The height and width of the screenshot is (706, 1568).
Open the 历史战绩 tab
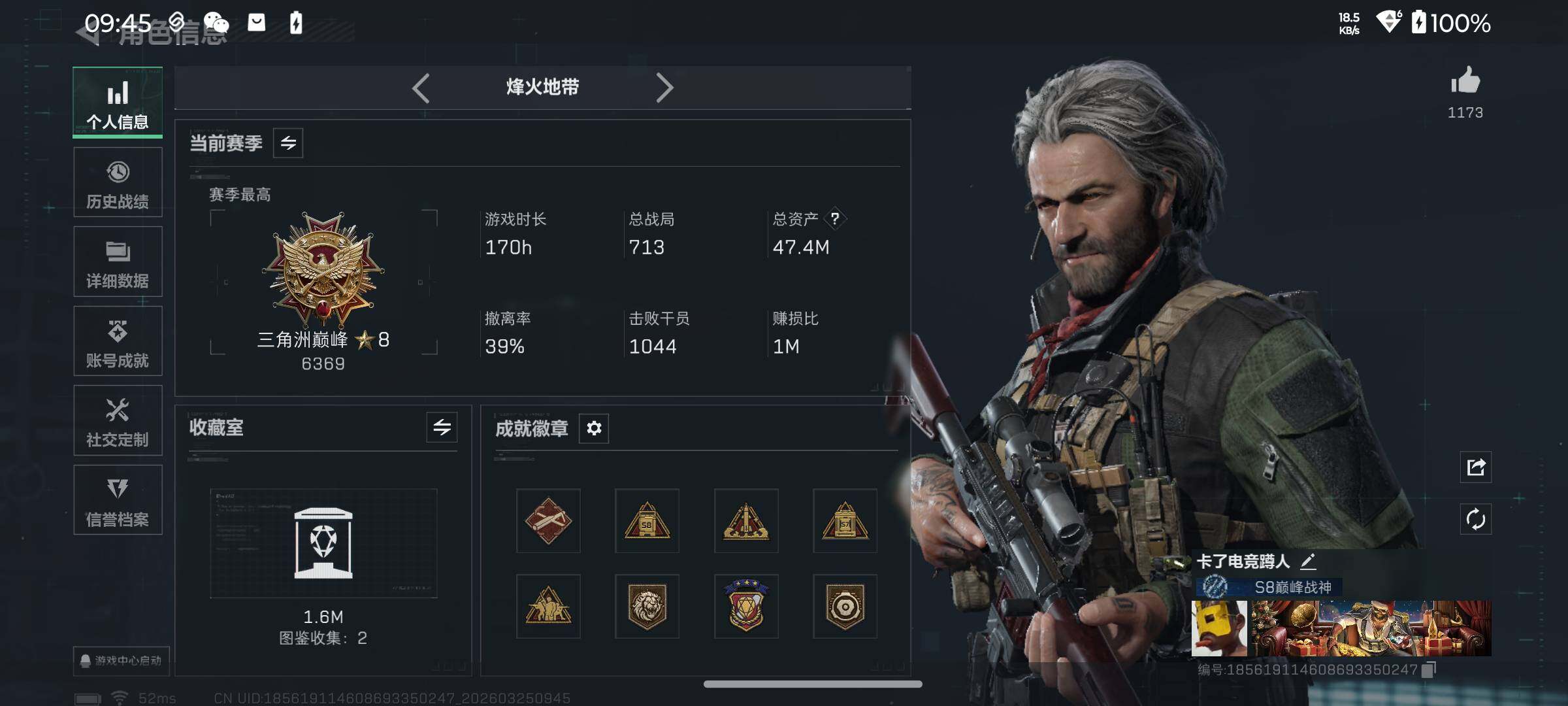click(118, 182)
